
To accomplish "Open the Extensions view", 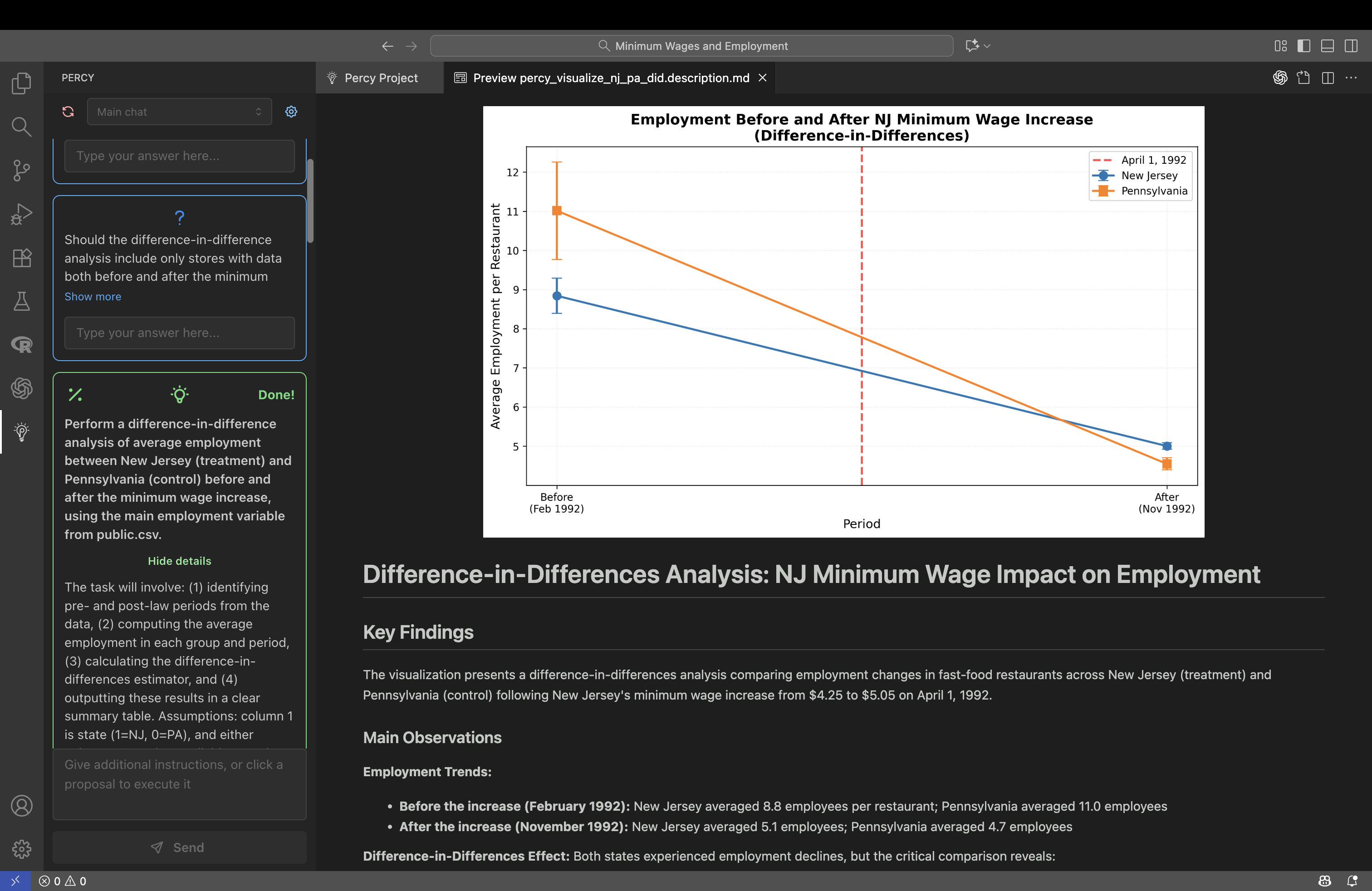I will point(21,258).
